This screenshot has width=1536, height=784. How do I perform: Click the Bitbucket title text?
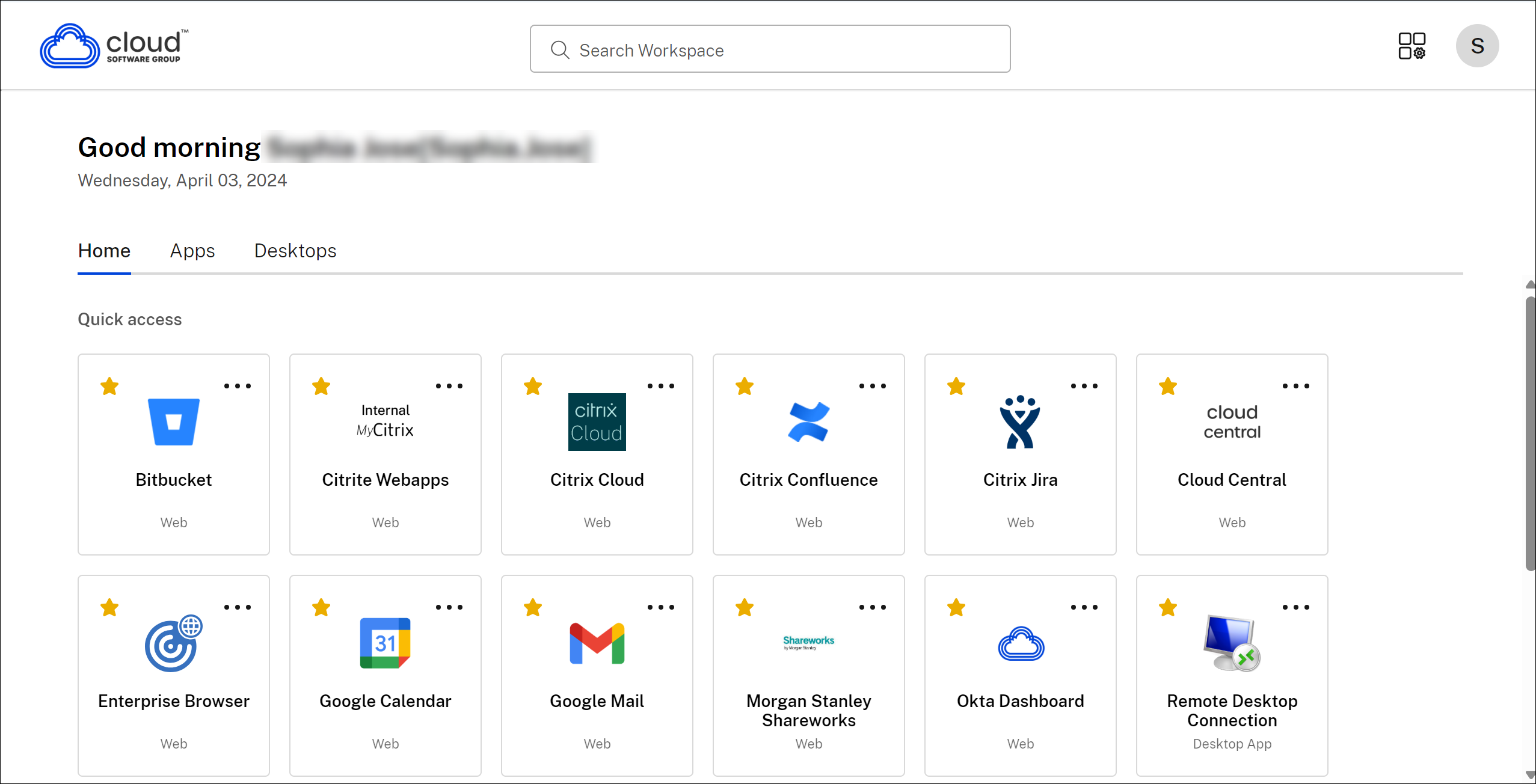click(174, 480)
